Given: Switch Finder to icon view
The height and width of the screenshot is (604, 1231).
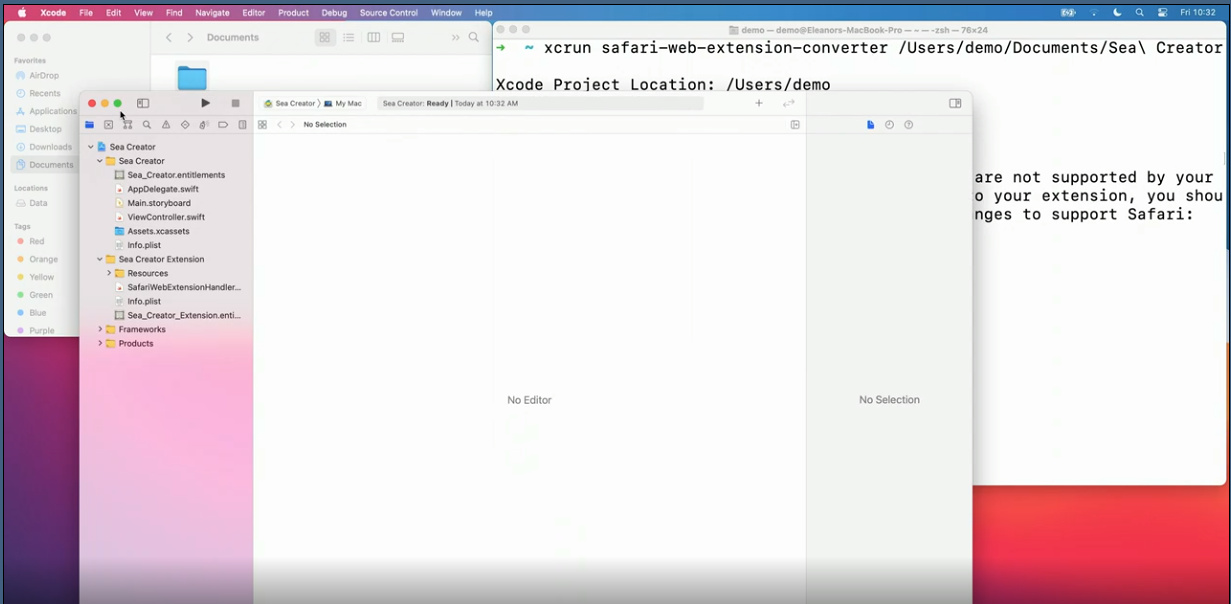Looking at the screenshot, I should [324, 37].
